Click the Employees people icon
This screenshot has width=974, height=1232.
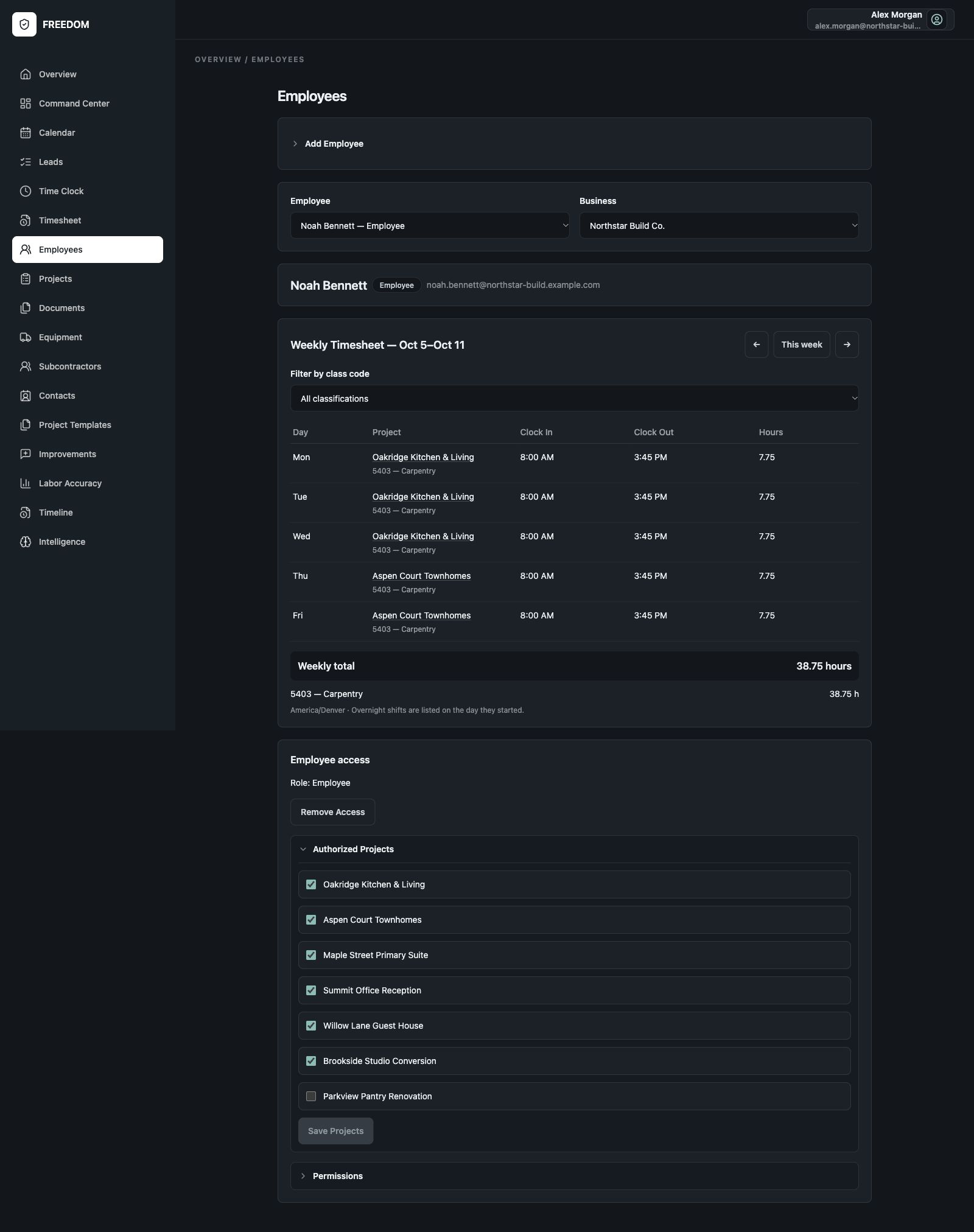pos(26,250)
